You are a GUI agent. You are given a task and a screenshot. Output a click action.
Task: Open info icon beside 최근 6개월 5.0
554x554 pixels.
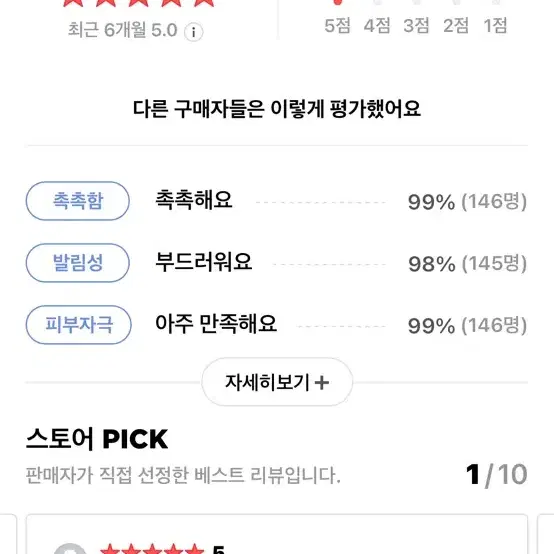(x=193, y=33)
